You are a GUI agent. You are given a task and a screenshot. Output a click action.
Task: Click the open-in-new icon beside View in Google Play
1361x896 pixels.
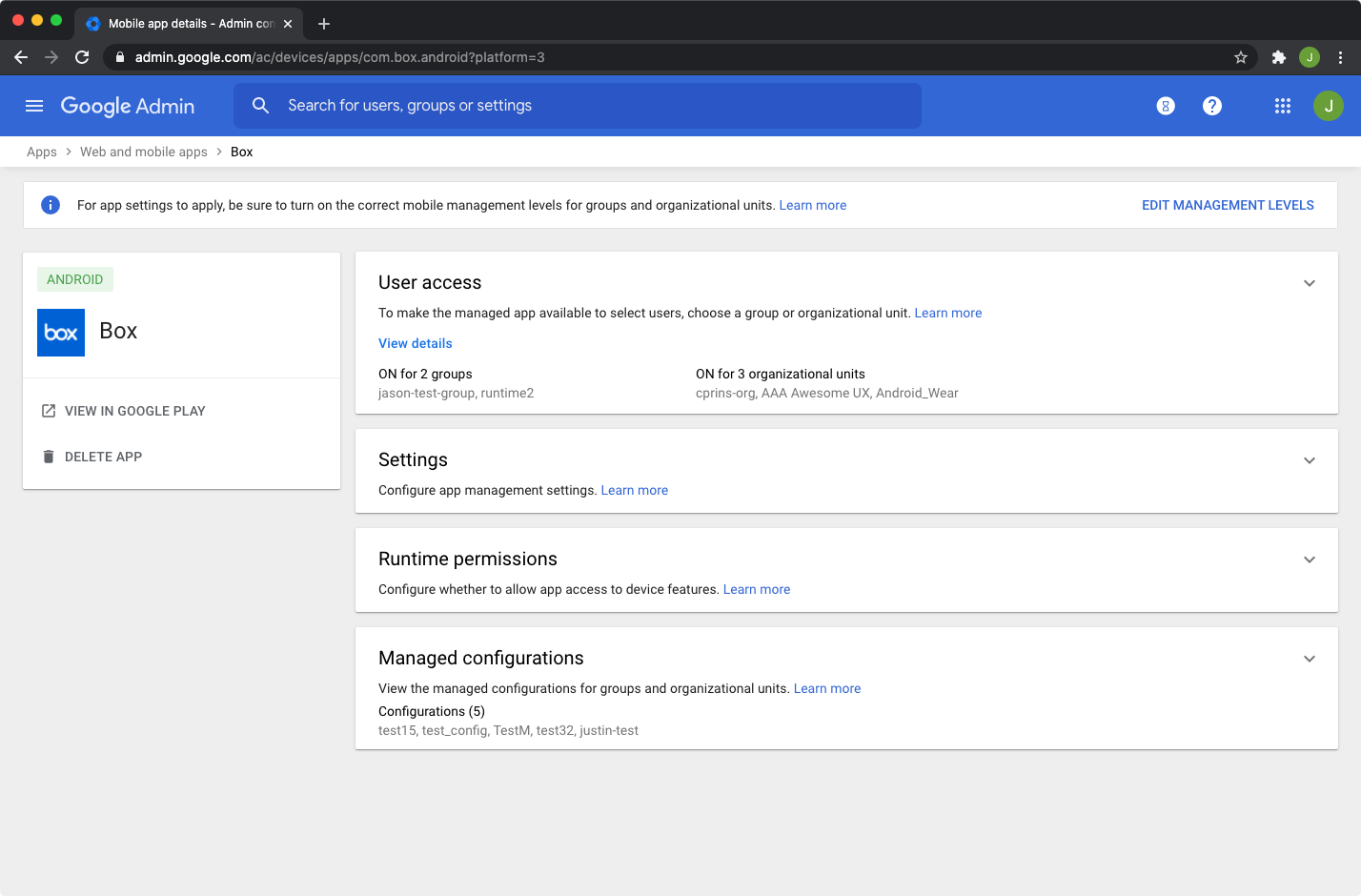tap(49, 411)
